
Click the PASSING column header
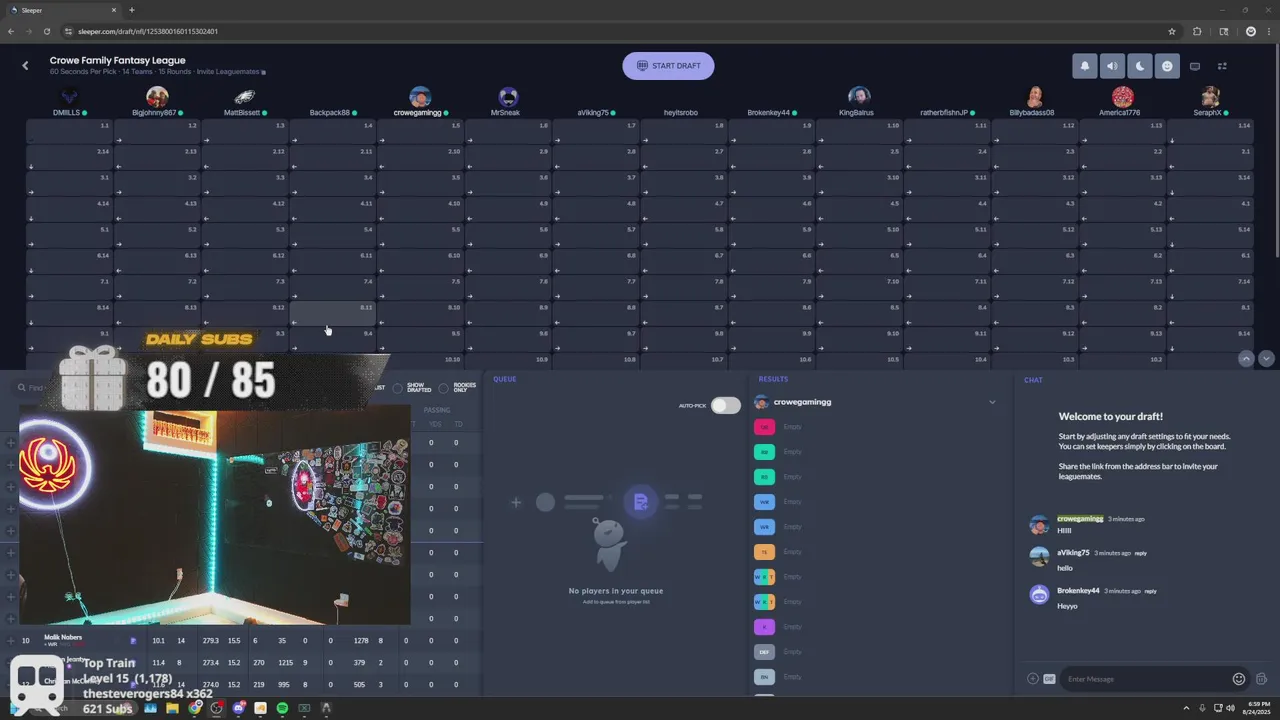(x=437, y=410)
